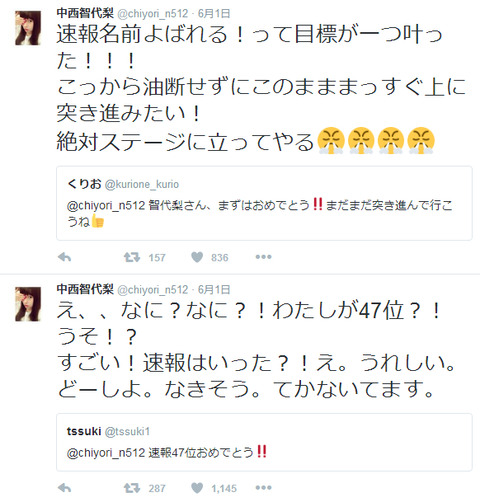
Task: Click @kurione_kurio handle in quoted tweet
Action: pyautogui.click(x=142, y=184)
